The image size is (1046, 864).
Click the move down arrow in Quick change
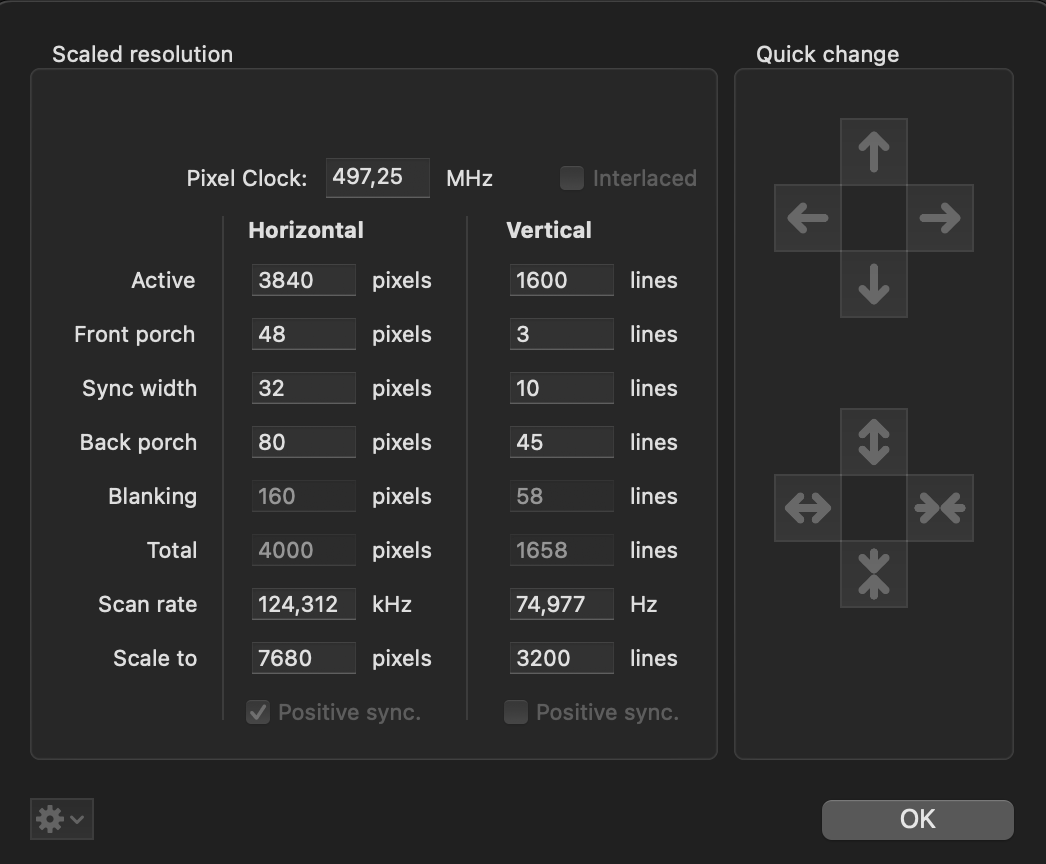pos(874,284)
